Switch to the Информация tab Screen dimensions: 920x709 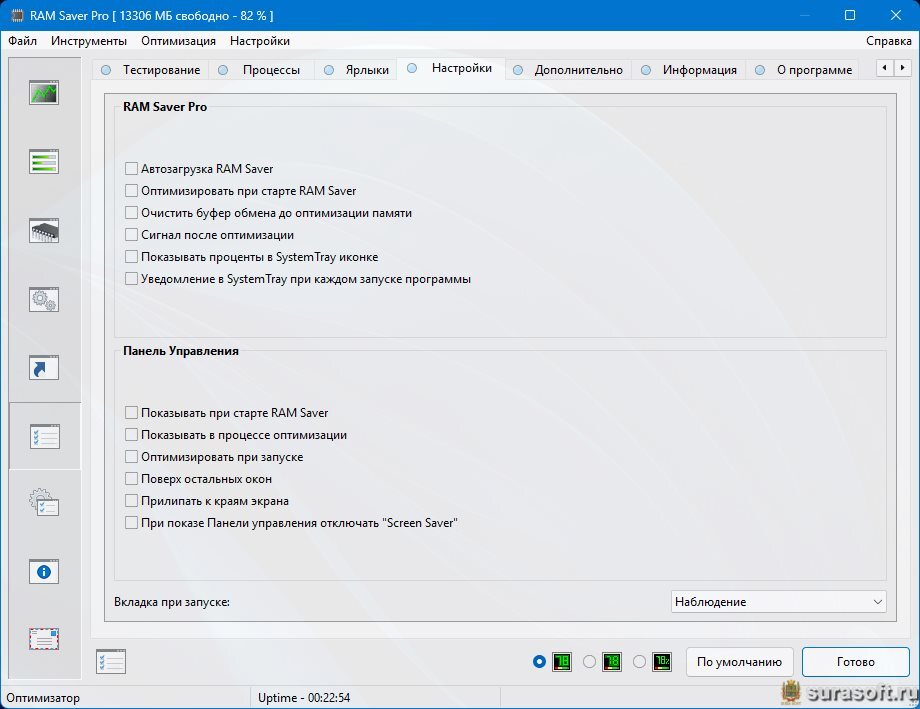pyautogui.click(x=689, y=70)
